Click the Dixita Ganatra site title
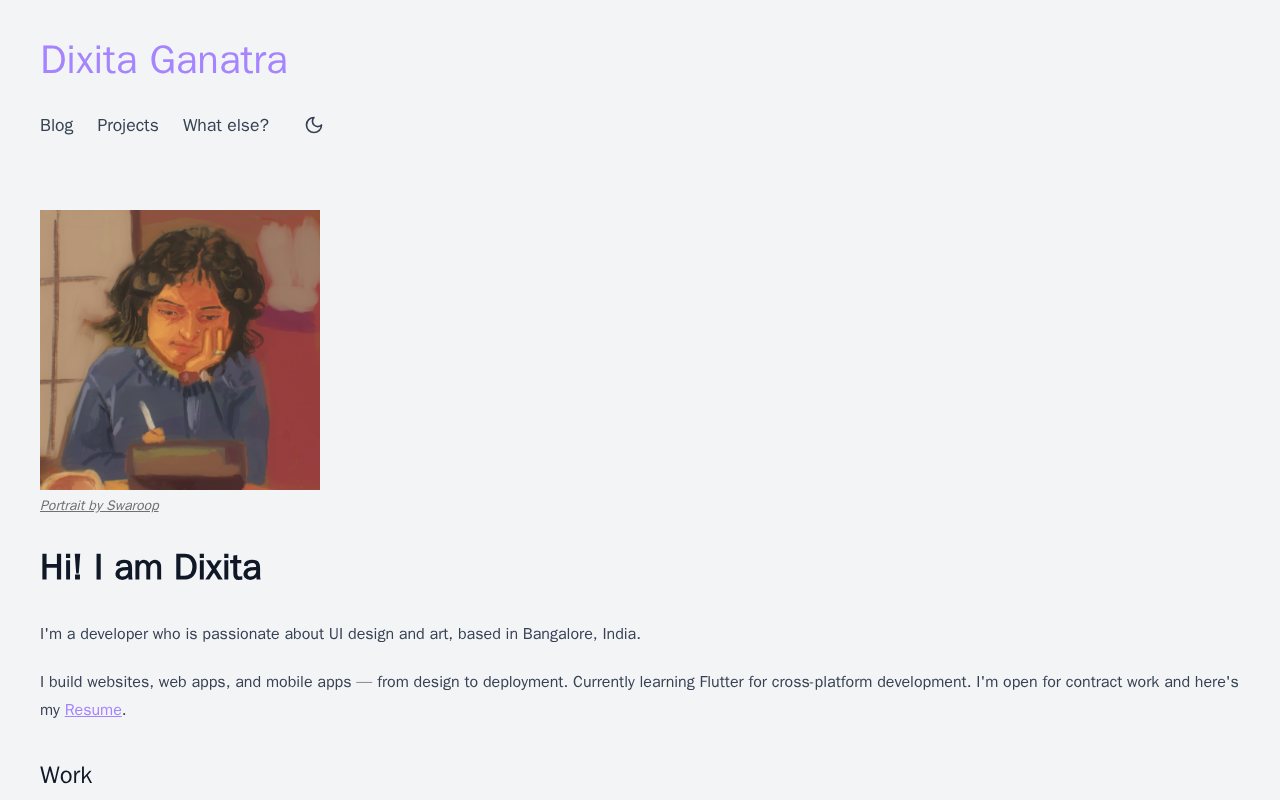Viewport: 1280px width, 800px height. tap(164, 60)
